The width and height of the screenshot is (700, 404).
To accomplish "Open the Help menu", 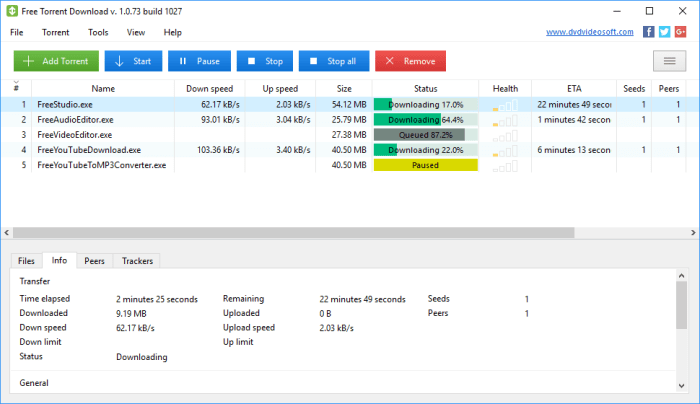I will point(172,32).
